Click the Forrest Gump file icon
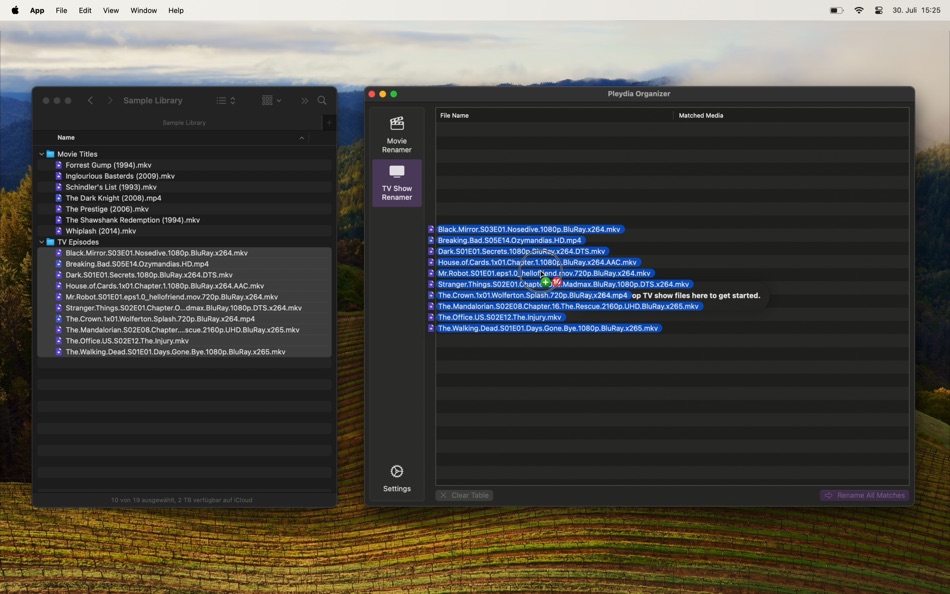 (59, 165)
